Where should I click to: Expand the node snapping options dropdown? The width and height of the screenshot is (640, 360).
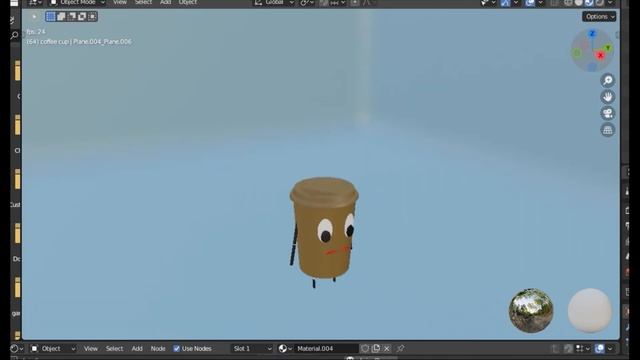pos(582,349)
